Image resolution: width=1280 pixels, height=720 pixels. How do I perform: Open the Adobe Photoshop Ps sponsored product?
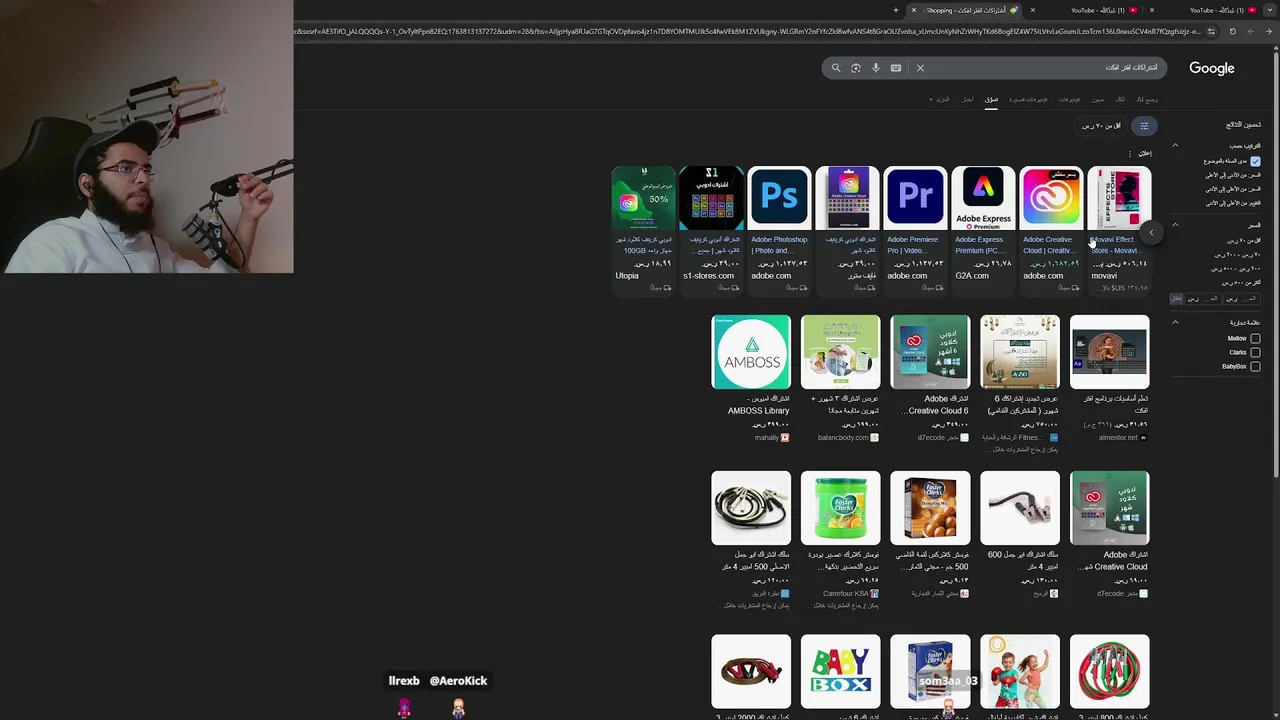click(779, 199)
